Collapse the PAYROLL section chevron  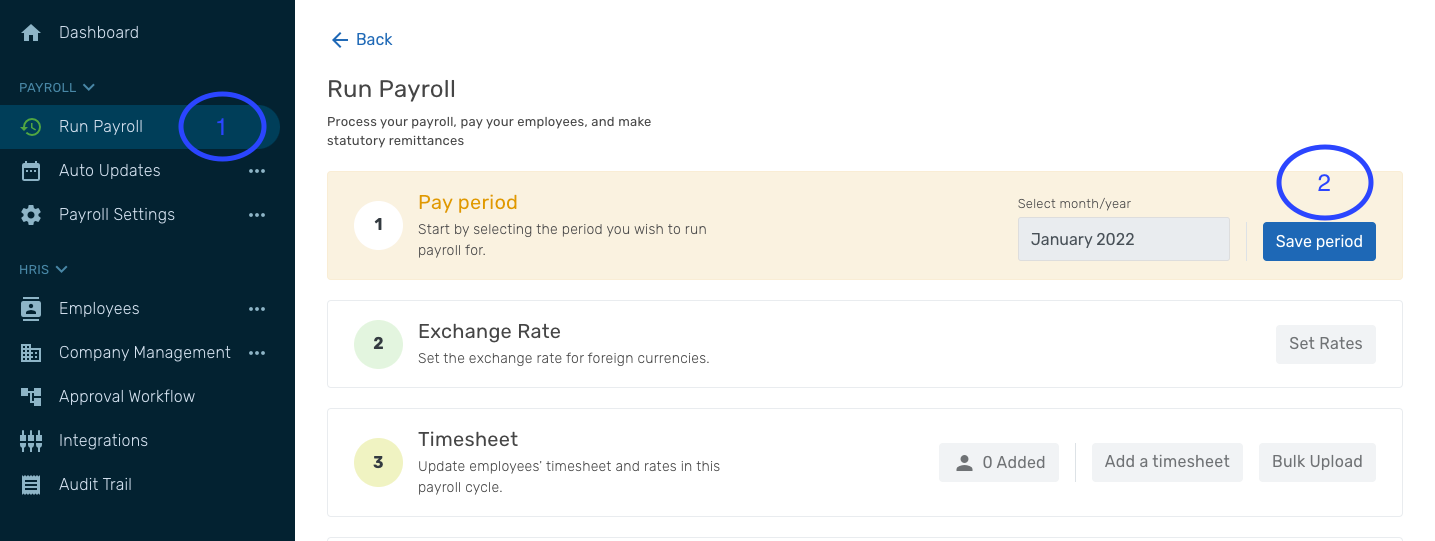[88, 88]
